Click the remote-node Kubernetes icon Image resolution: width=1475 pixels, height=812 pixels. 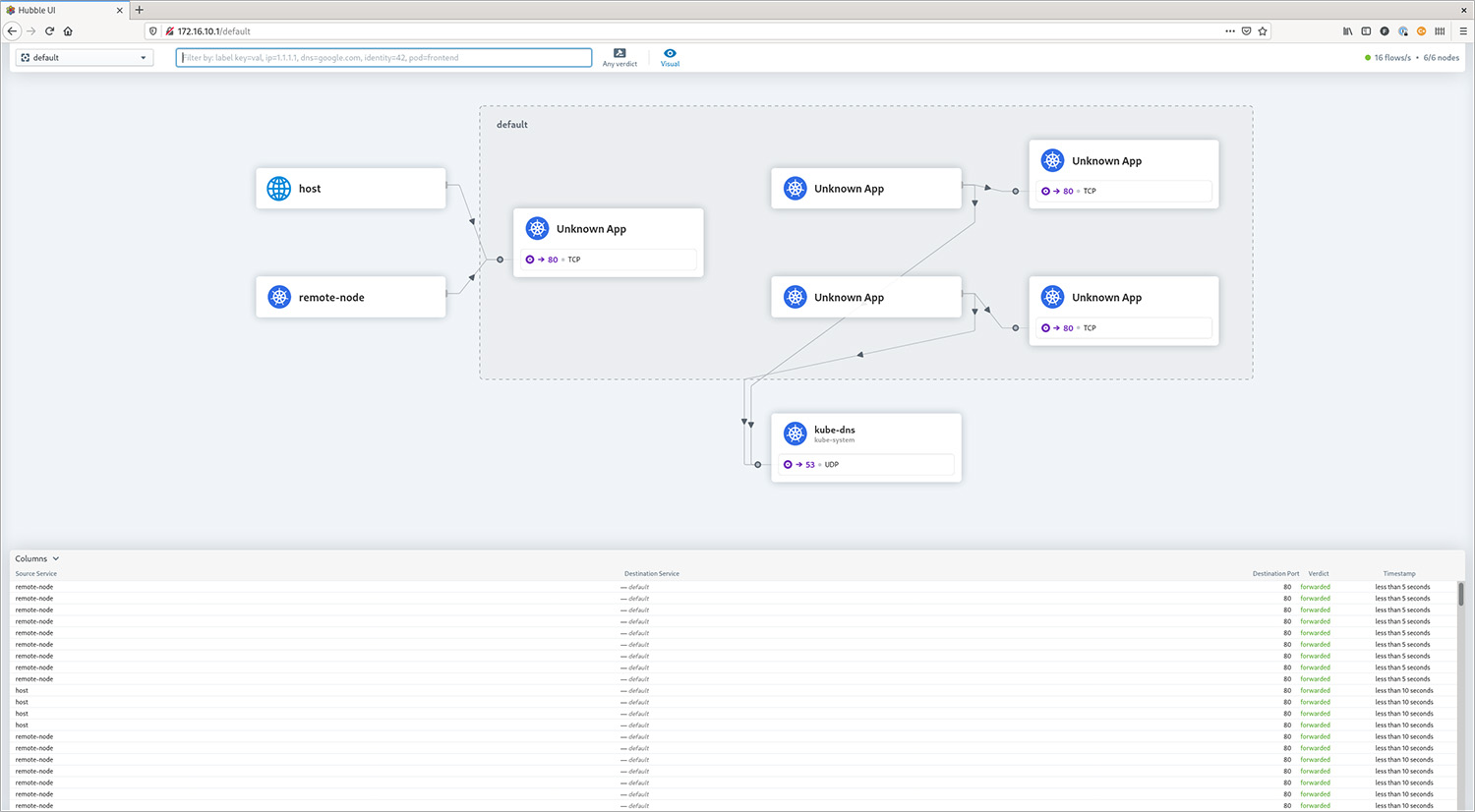(x=279, y=296)
